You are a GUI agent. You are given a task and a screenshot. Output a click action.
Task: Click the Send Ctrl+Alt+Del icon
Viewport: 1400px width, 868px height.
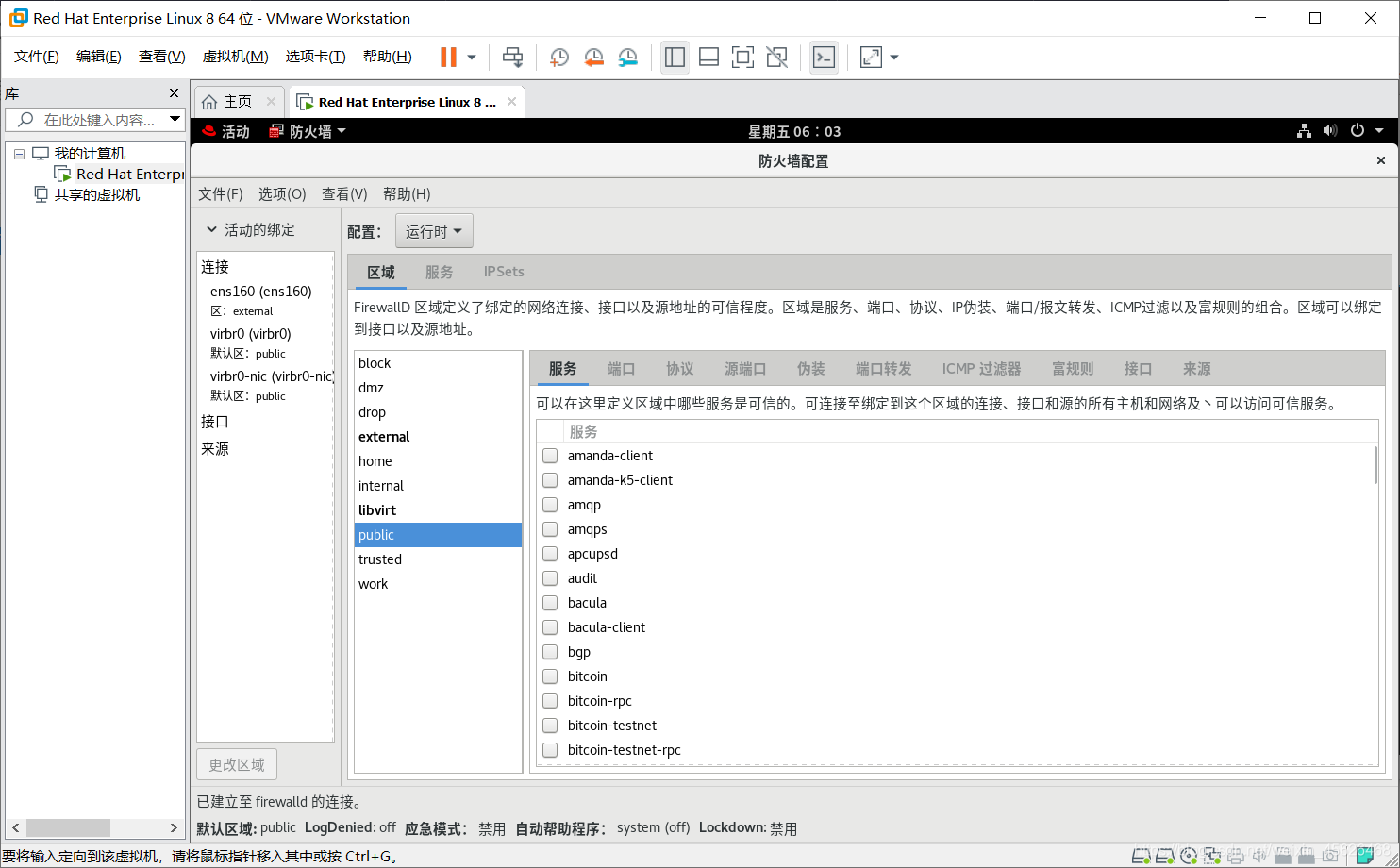512,58
